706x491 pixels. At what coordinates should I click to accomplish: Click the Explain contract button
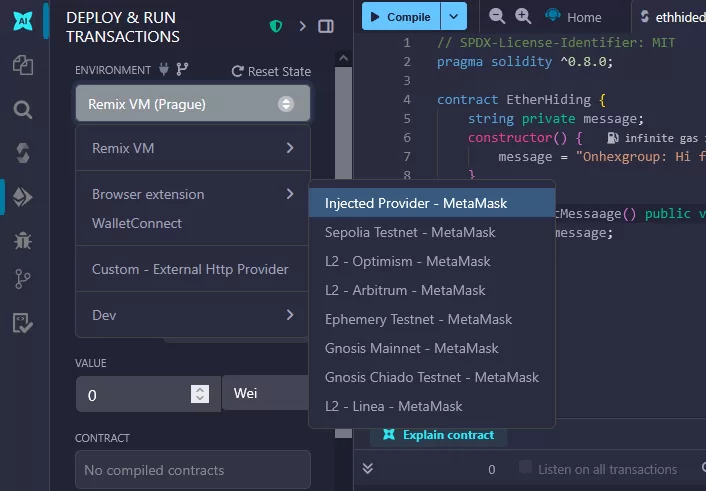pos(438,435)
